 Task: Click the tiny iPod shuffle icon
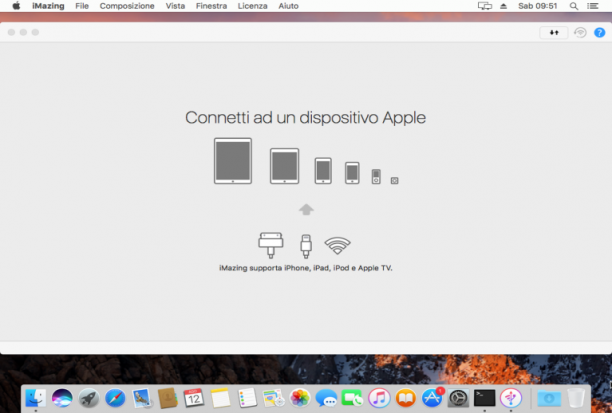(x=395, y=180)
